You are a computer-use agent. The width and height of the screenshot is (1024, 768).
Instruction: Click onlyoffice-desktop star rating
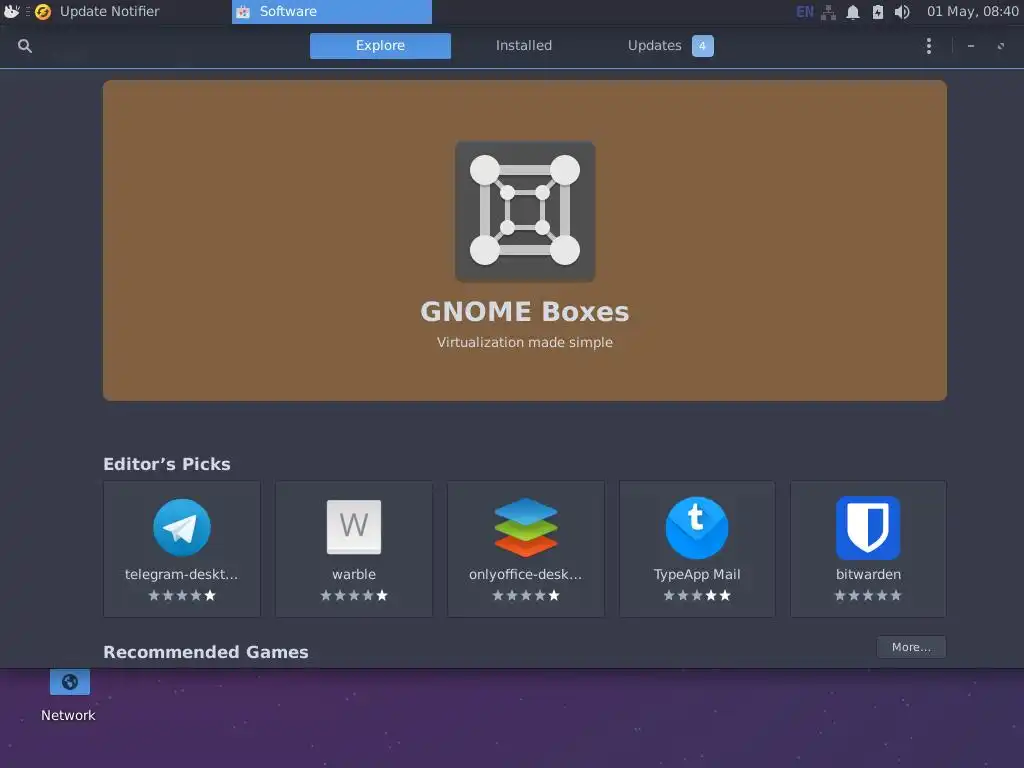pyautogui.click(x=526, y=596)
